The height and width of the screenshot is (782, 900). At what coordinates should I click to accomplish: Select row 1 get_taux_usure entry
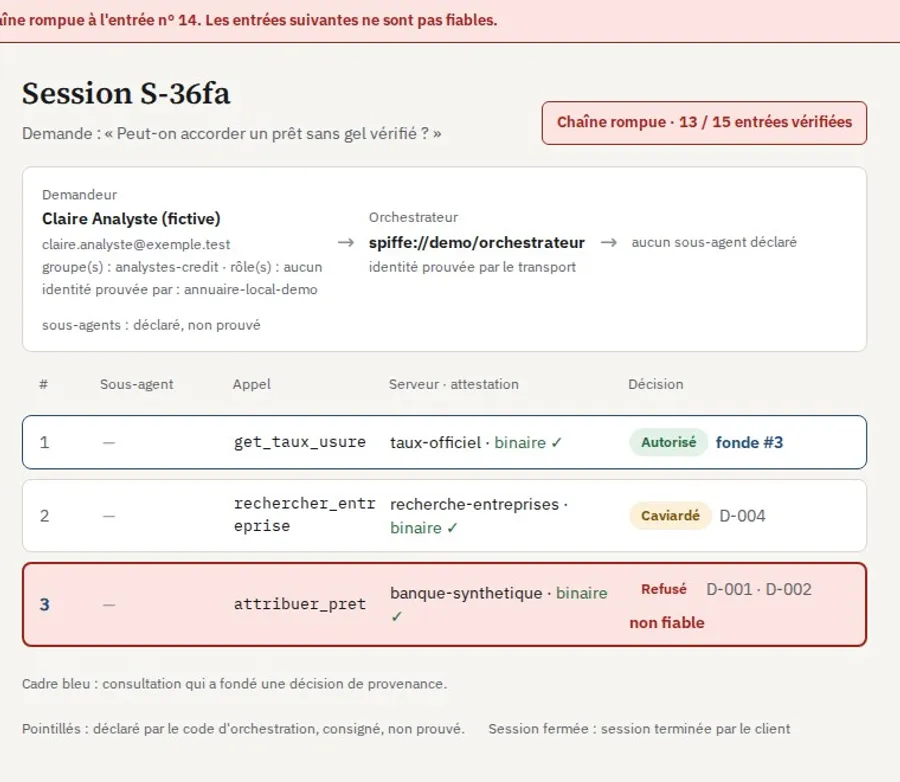coord(444,442)
